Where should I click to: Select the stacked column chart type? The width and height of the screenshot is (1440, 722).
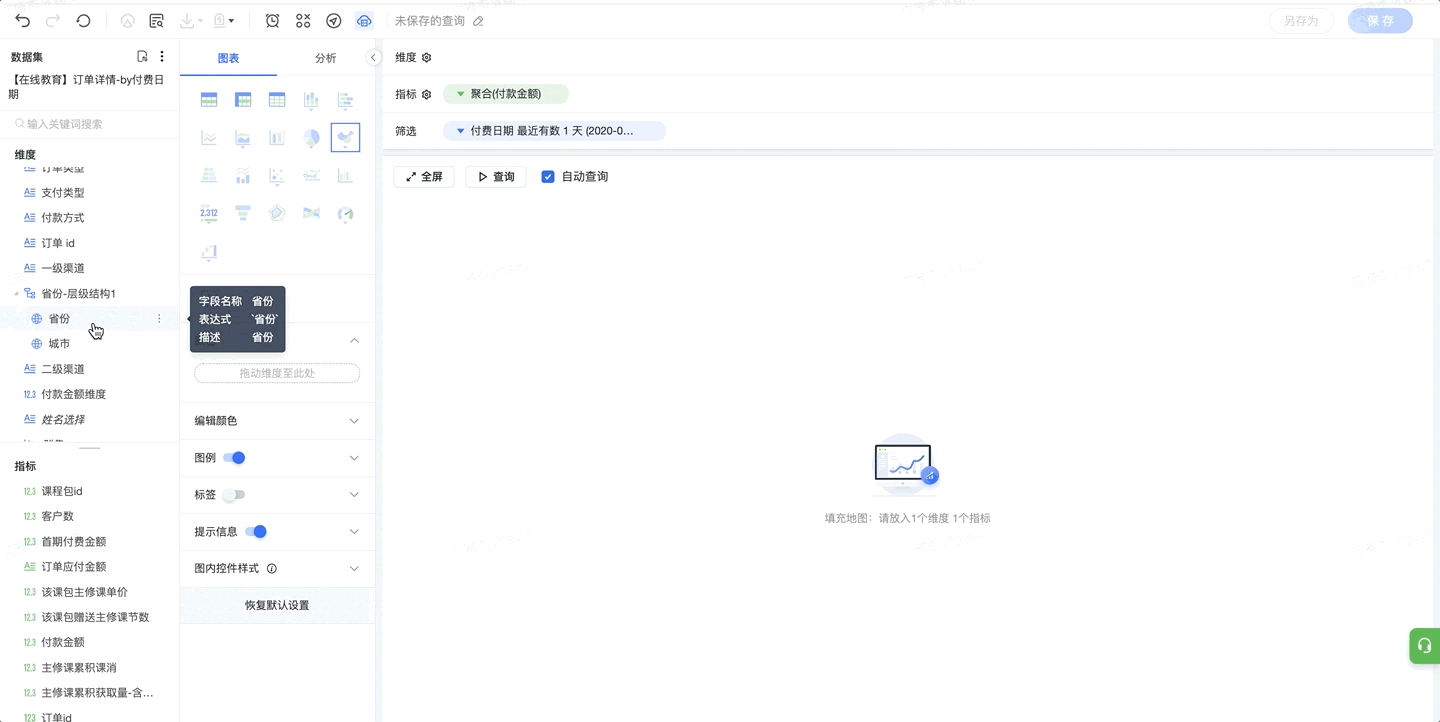(x=311, y=100)
